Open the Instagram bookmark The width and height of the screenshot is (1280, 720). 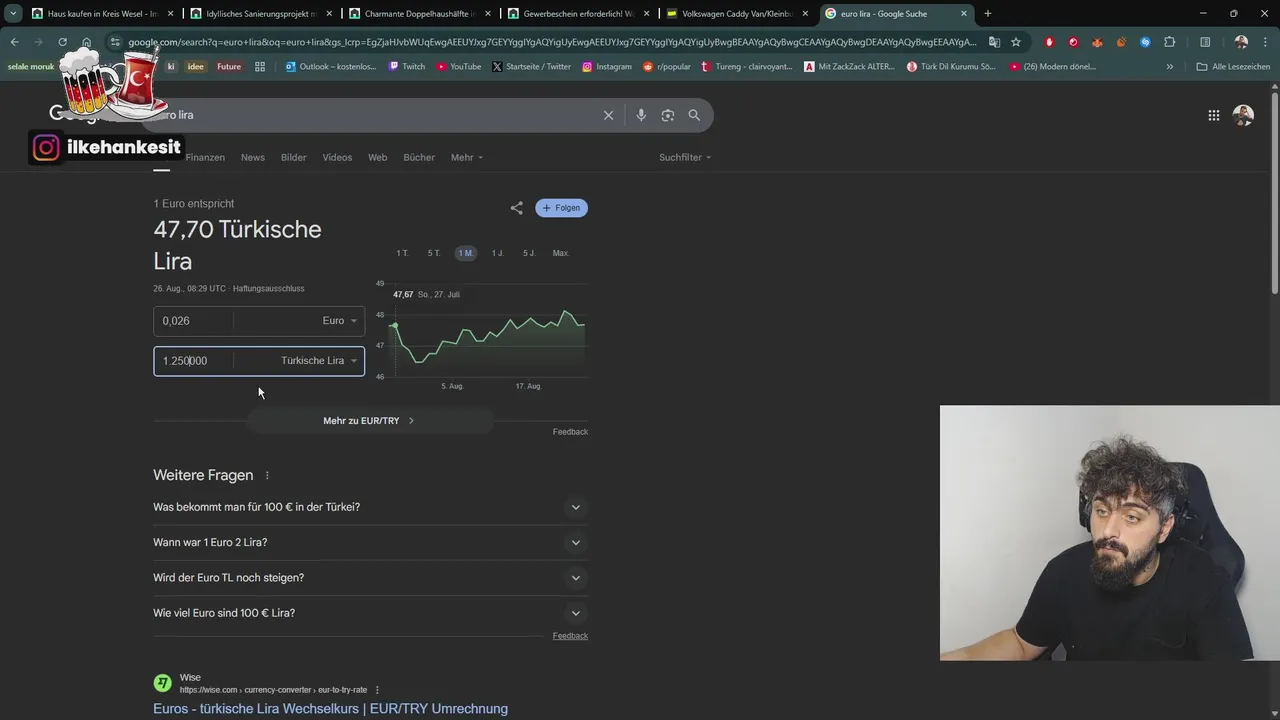coord(606,67)
